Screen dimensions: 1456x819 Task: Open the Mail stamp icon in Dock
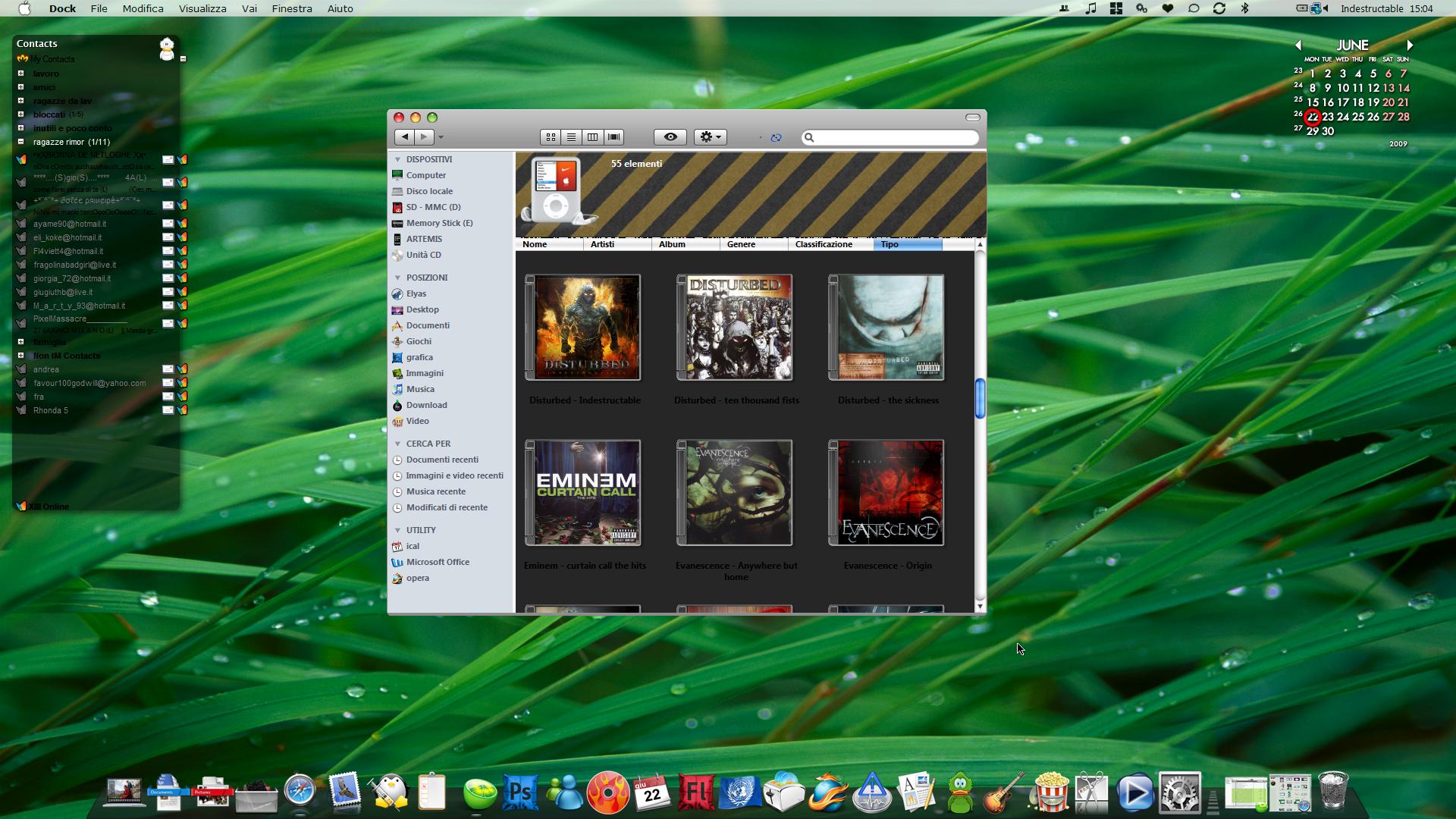coord(344,791)
